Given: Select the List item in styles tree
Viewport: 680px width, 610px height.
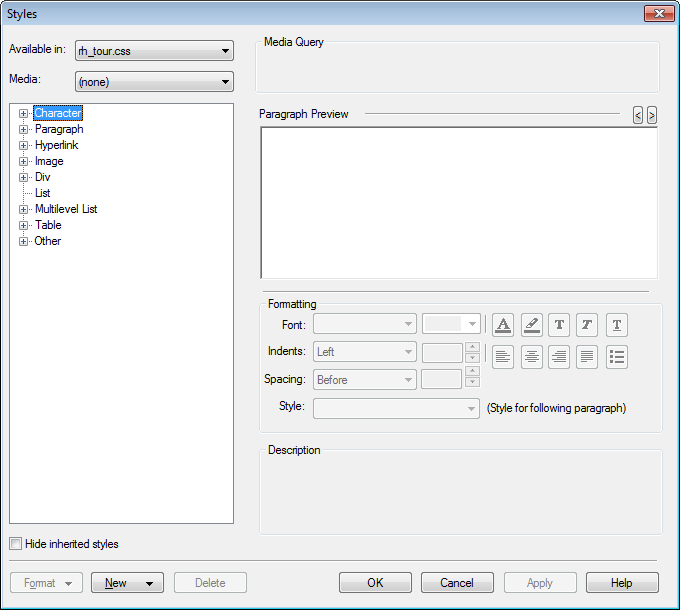Looking at the screenshot, I should [x=43, y=193].
